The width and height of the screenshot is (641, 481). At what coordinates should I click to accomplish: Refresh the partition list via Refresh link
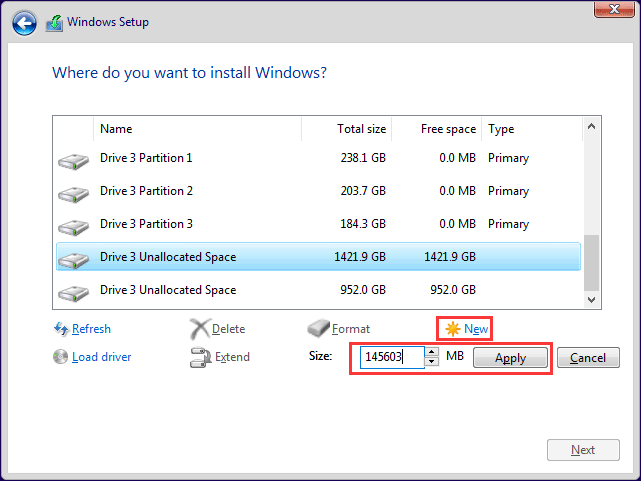pyautogui.click(x=91, y=329)
